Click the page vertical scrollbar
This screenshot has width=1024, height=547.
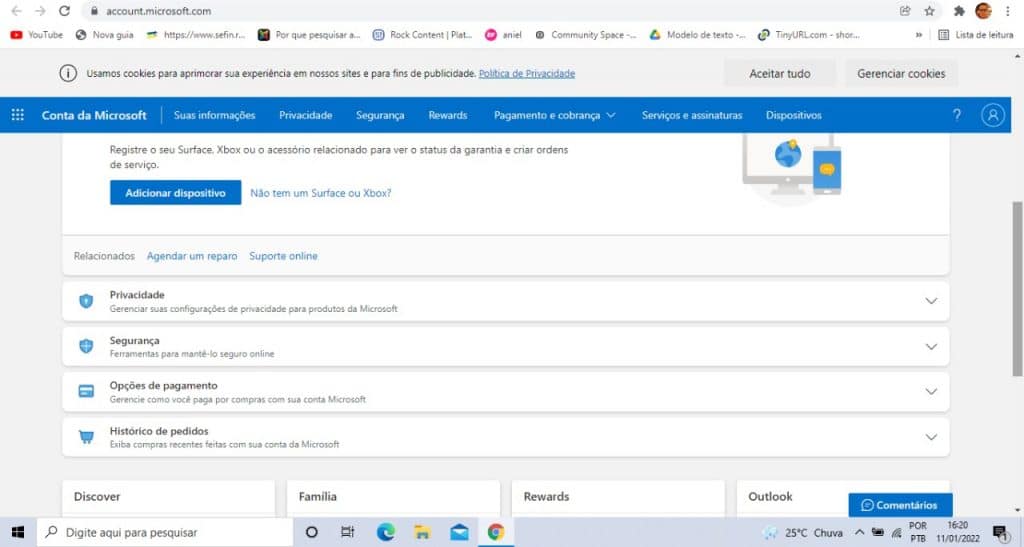tap(1017, 289)
